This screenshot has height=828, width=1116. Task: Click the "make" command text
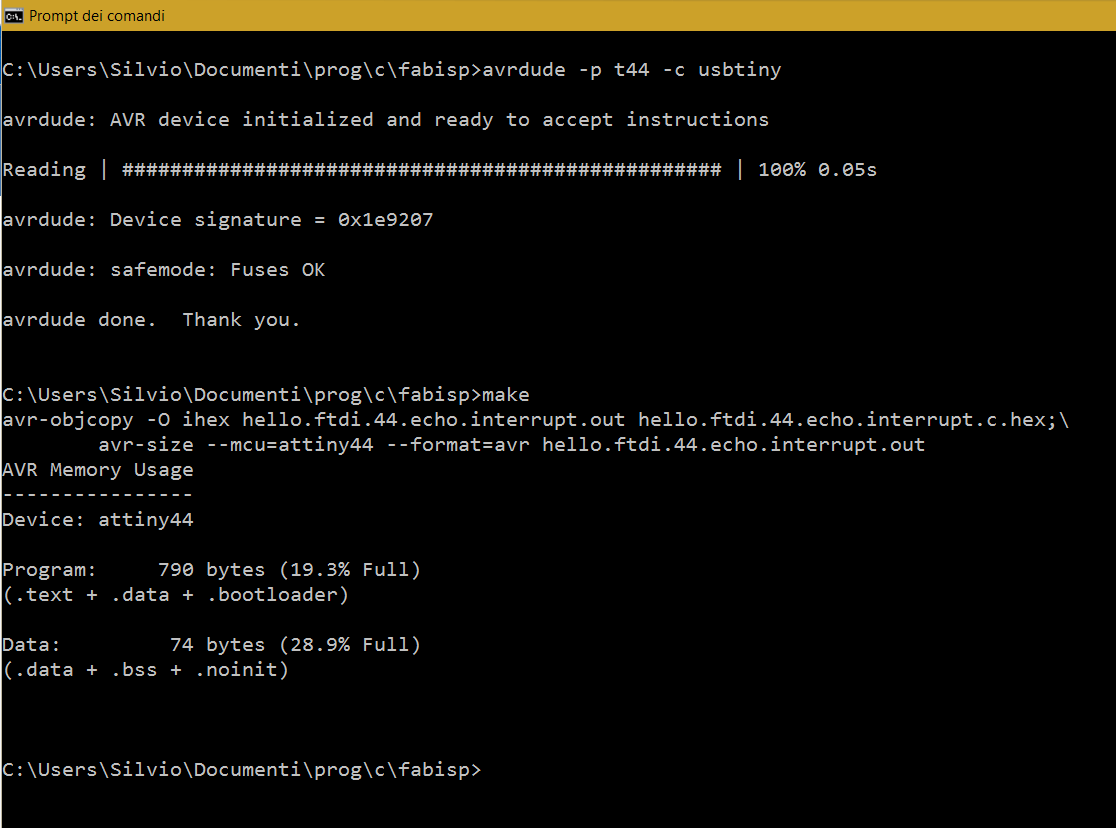(506, 394)
